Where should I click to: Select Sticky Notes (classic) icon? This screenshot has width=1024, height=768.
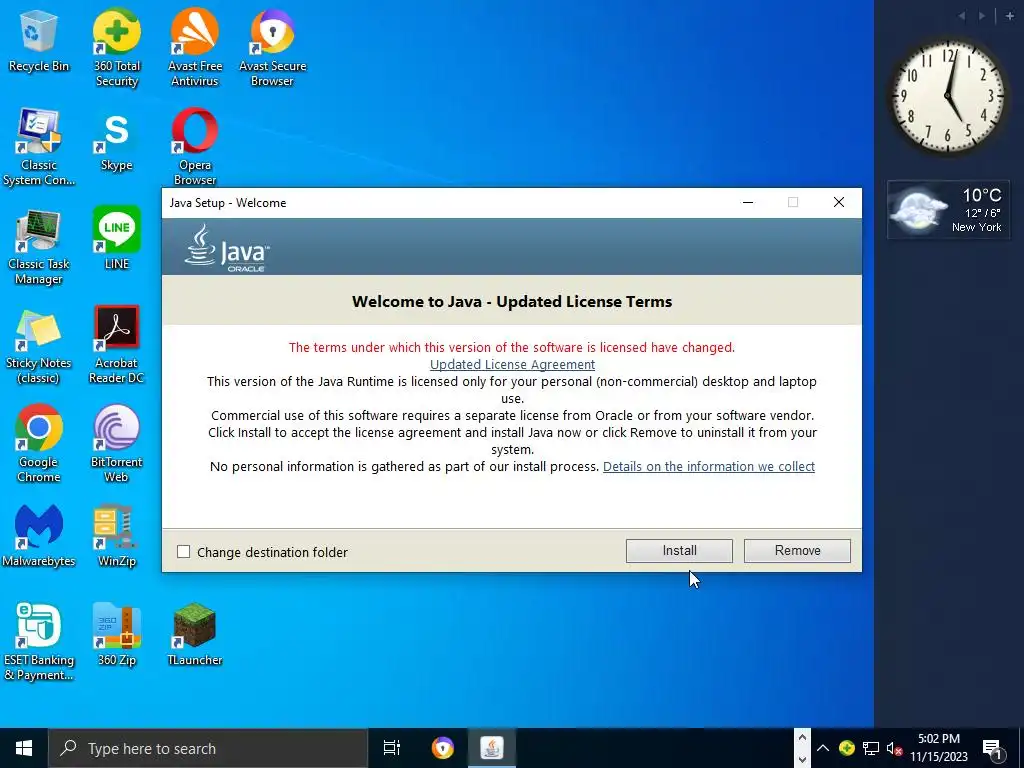coord(39,346)
